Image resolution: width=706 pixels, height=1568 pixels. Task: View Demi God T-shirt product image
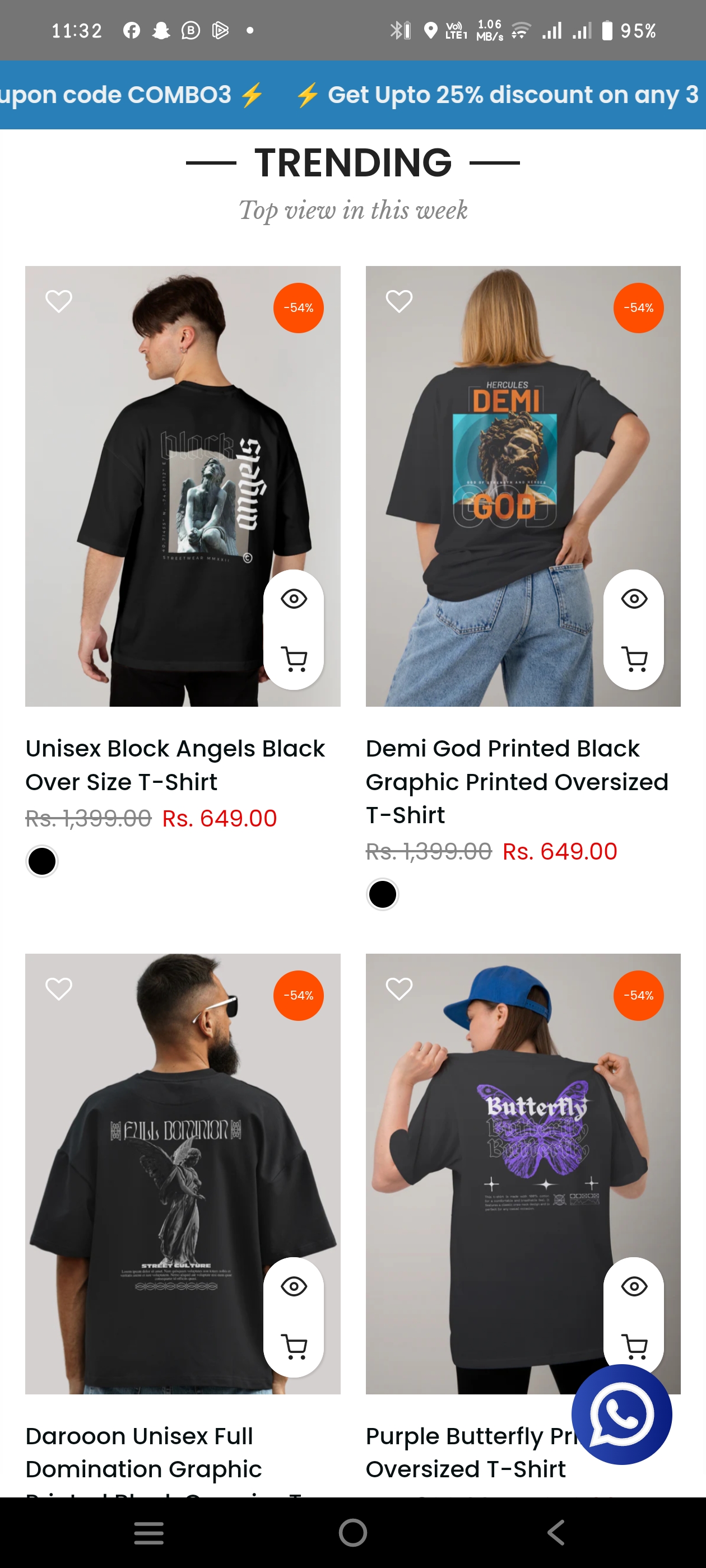pyautogui.click(x=523, y=486)
